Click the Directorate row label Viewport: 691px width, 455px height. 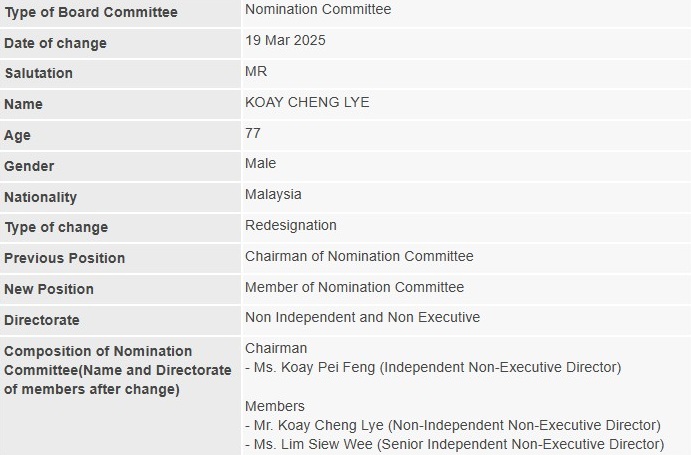(42, 320)
